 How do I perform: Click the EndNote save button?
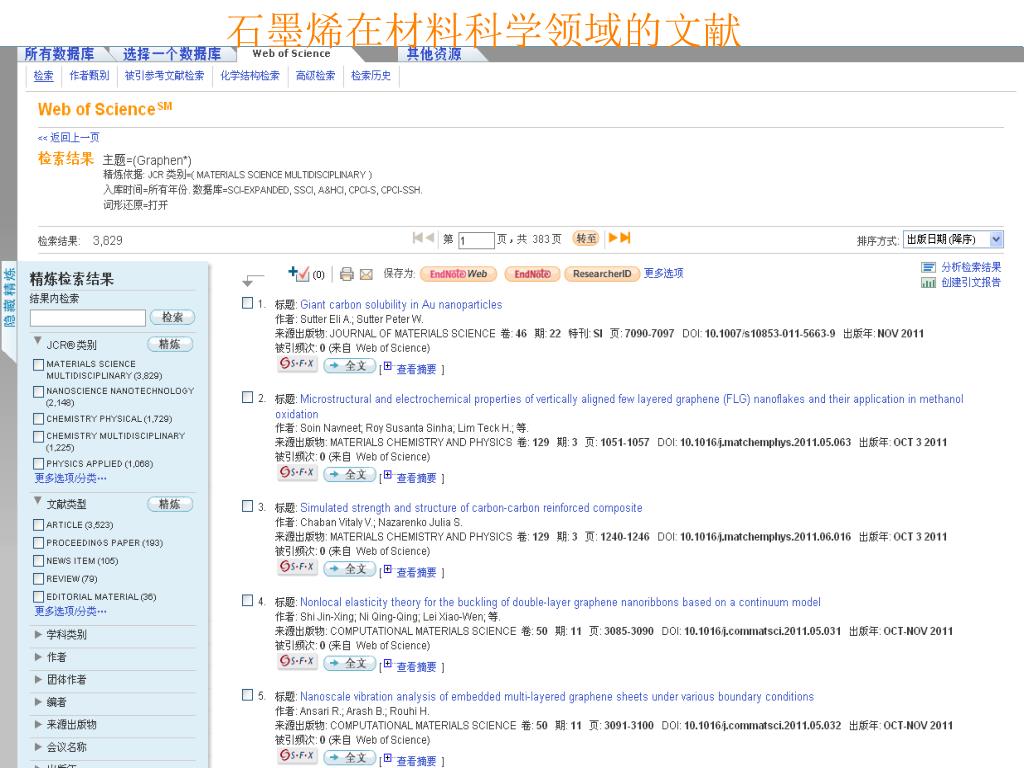pyautogui.click(x=532, y=274)
